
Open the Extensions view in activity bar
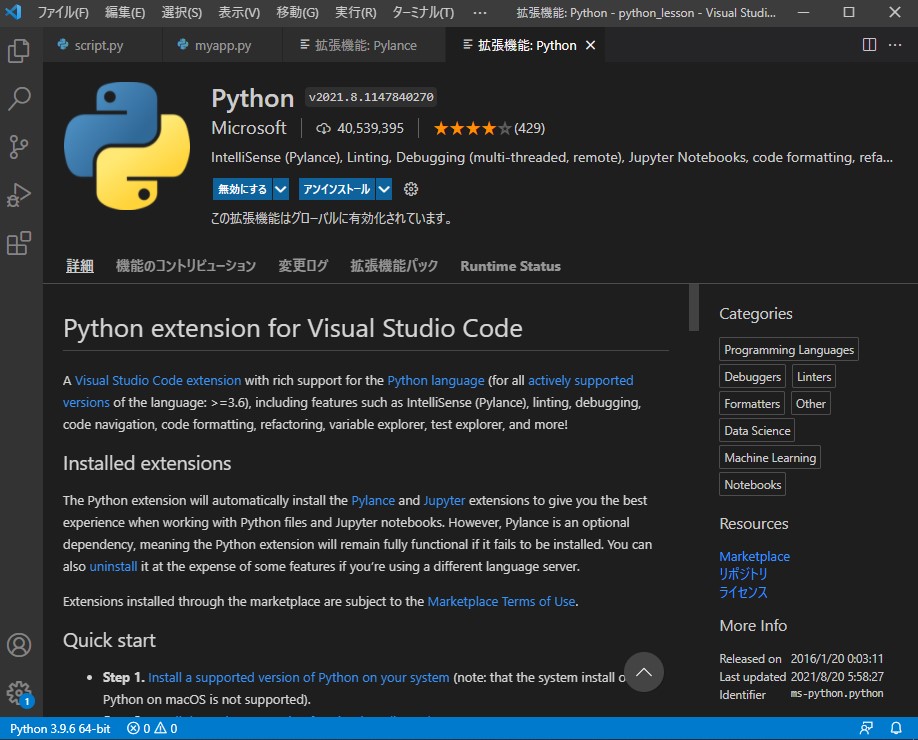pos(19,243)
